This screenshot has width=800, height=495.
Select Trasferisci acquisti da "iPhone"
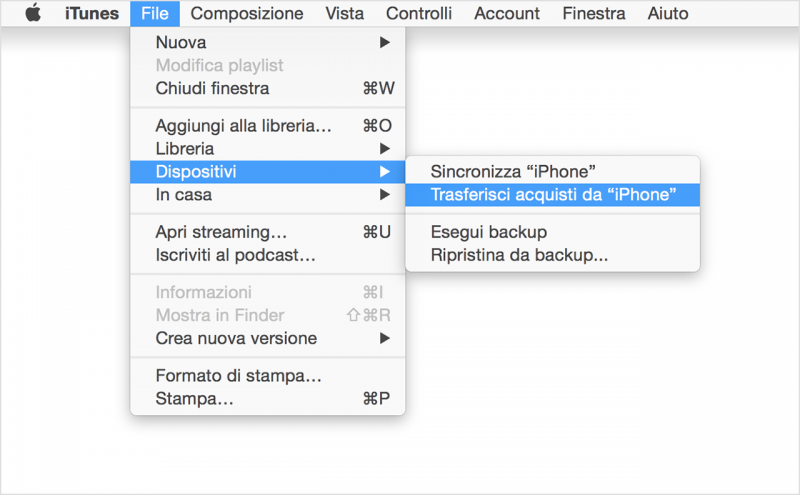tap(553, 194)
